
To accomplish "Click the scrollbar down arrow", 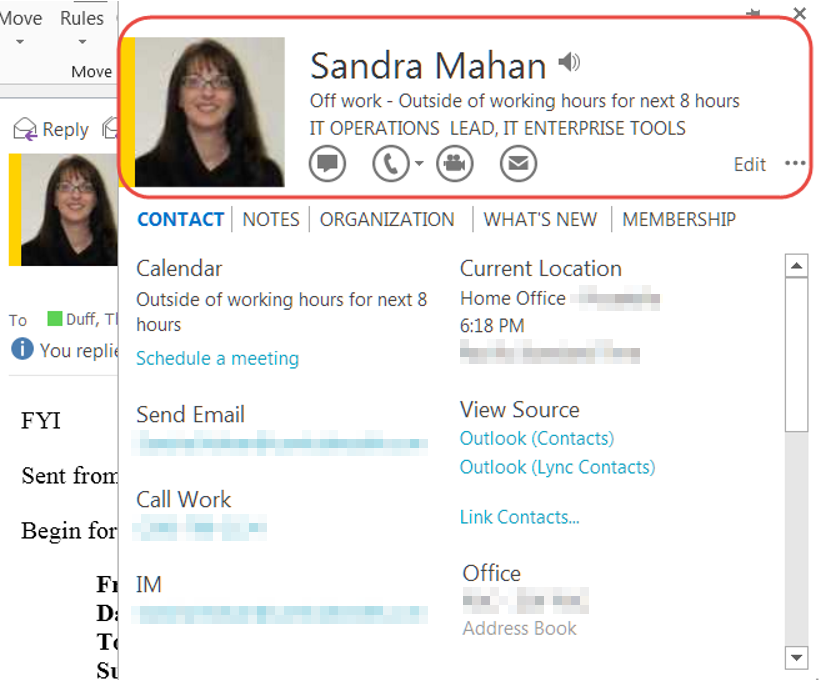I will pyautogui.click(x=797, y=657).
